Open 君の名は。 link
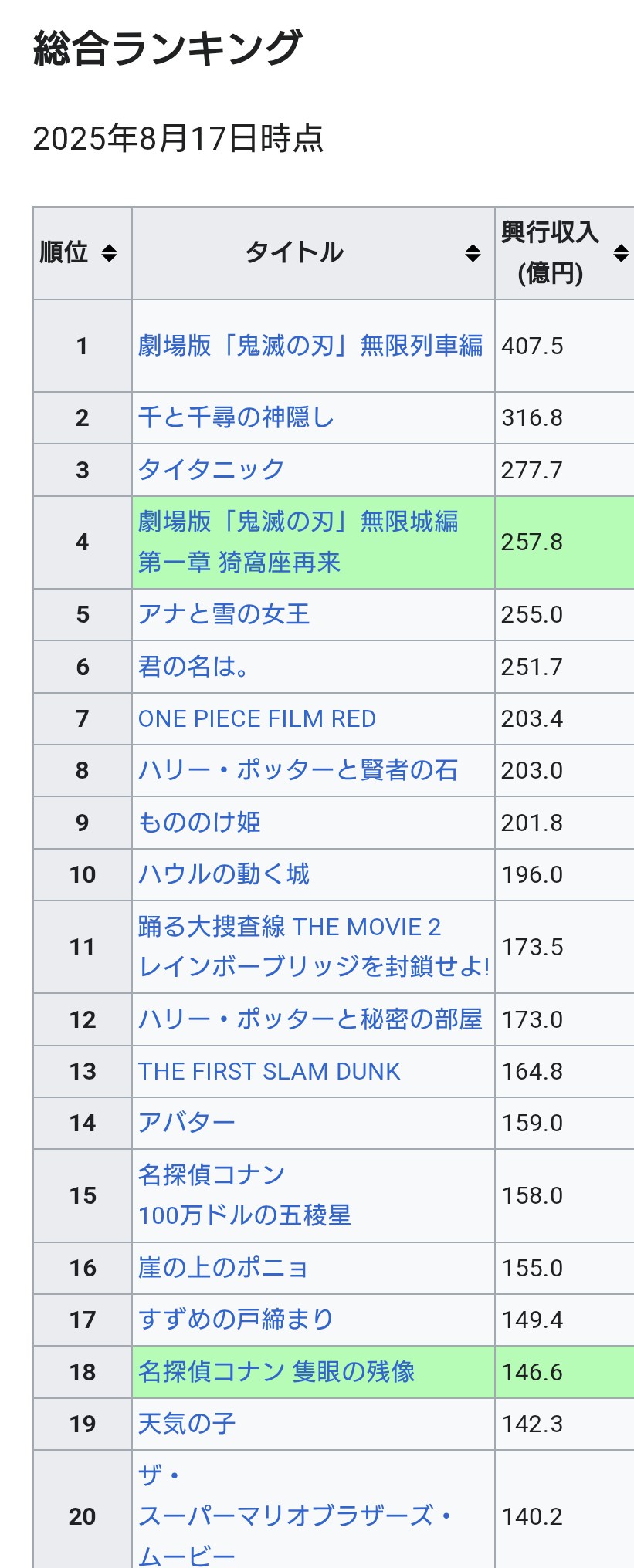 click(x=193, y=666)
